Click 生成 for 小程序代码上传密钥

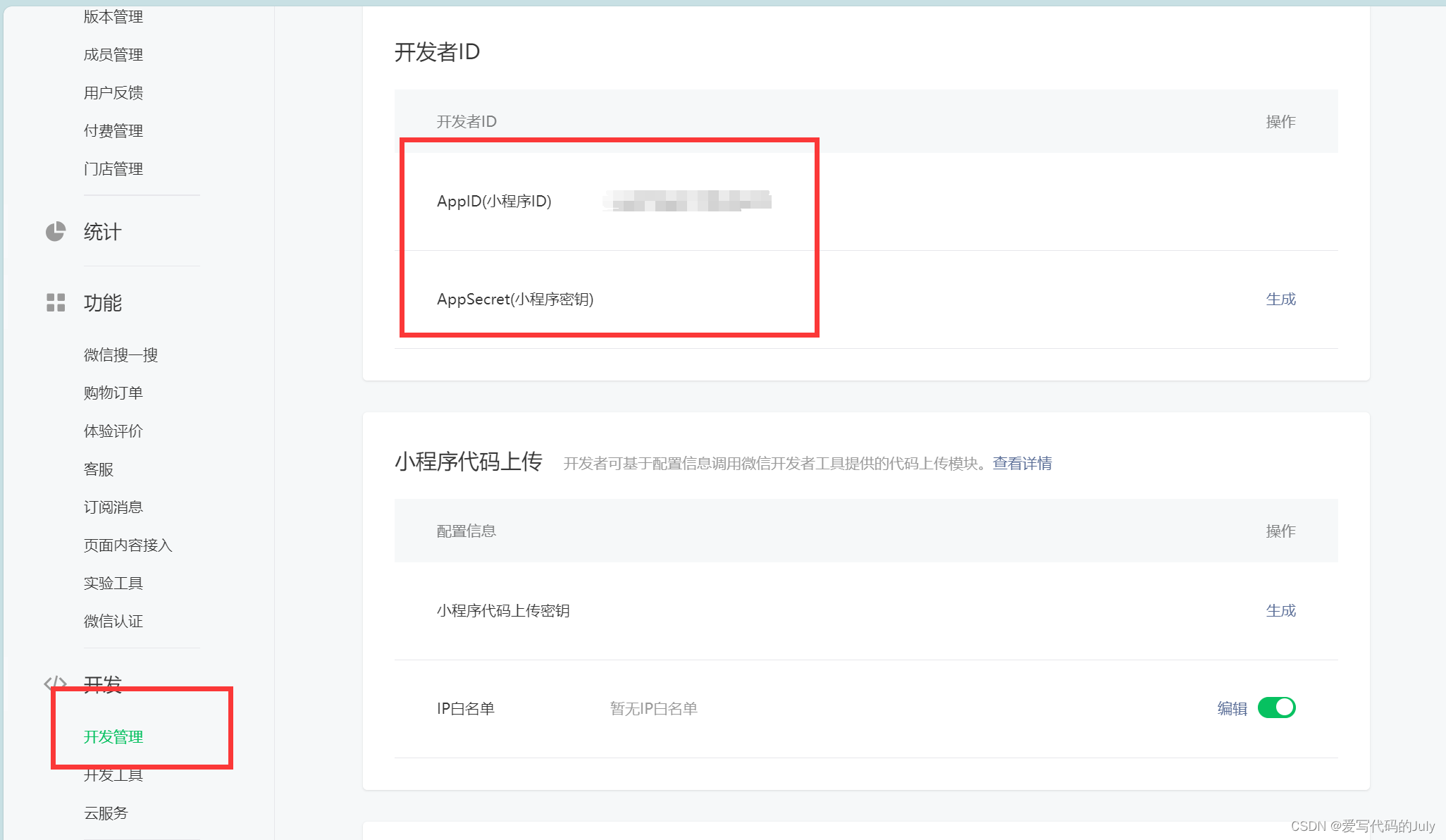(1280, 611)
